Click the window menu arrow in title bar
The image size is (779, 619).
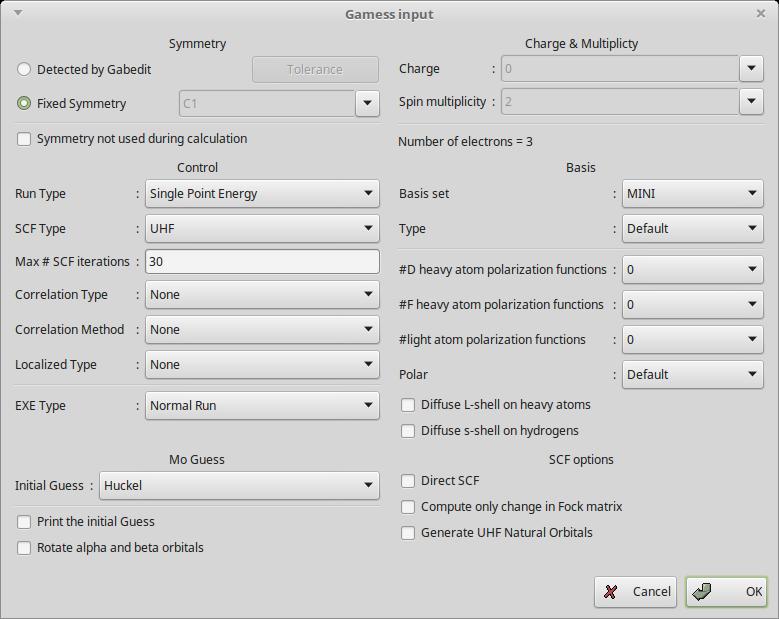18,13
